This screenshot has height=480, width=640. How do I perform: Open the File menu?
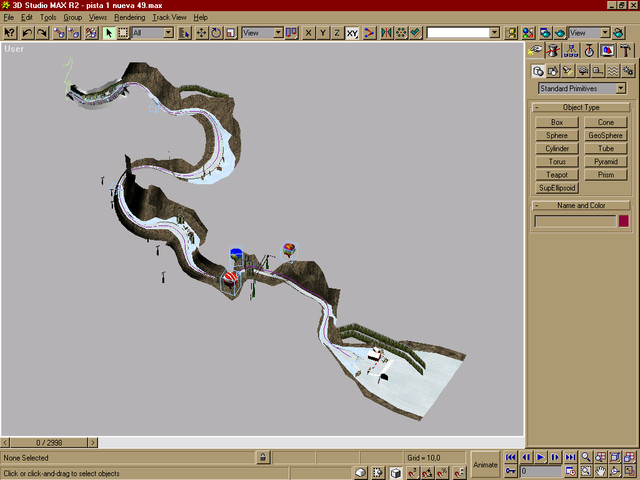tap(9, 18)
